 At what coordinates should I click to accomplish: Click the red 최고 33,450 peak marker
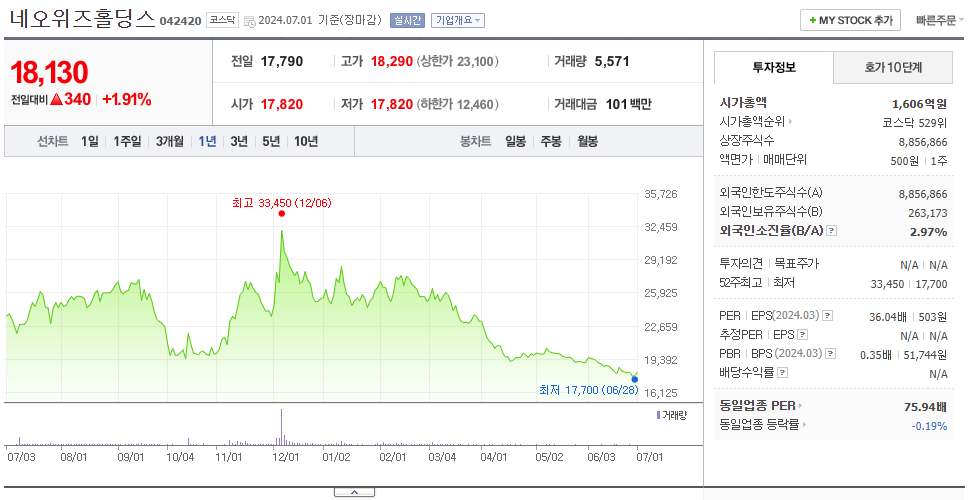pos(282,214)
